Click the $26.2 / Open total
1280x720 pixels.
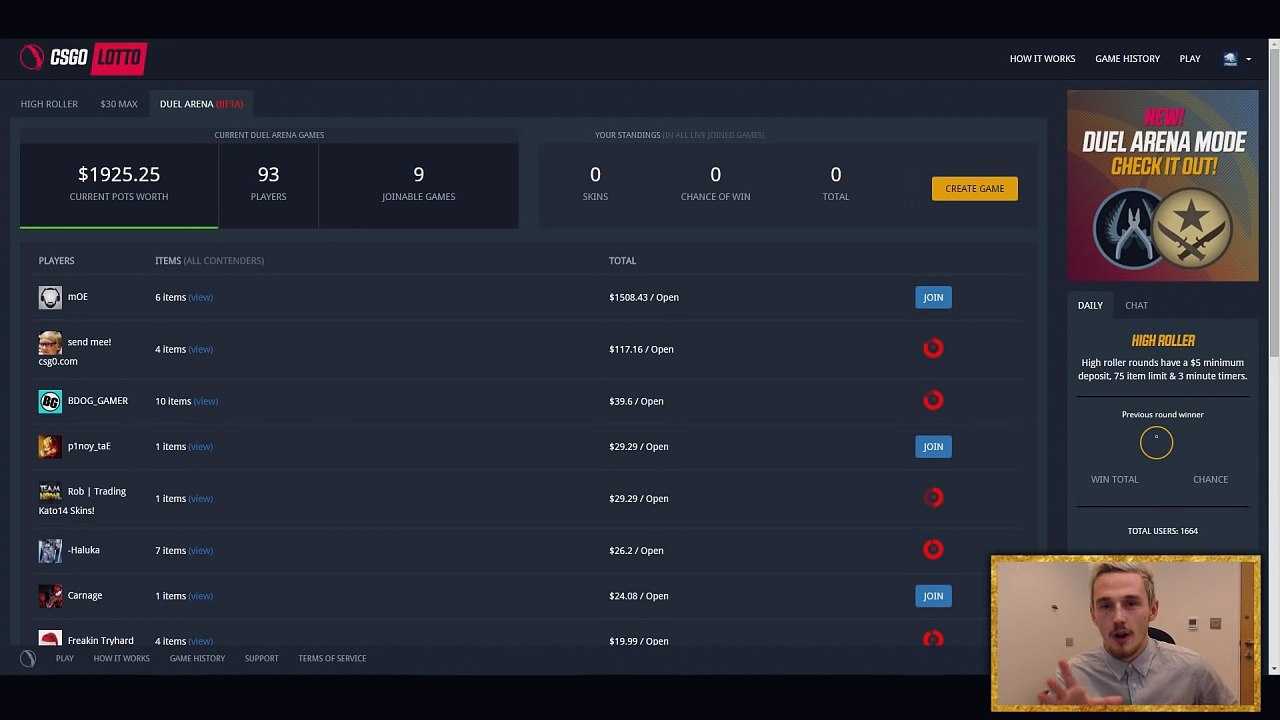[636, 550]
